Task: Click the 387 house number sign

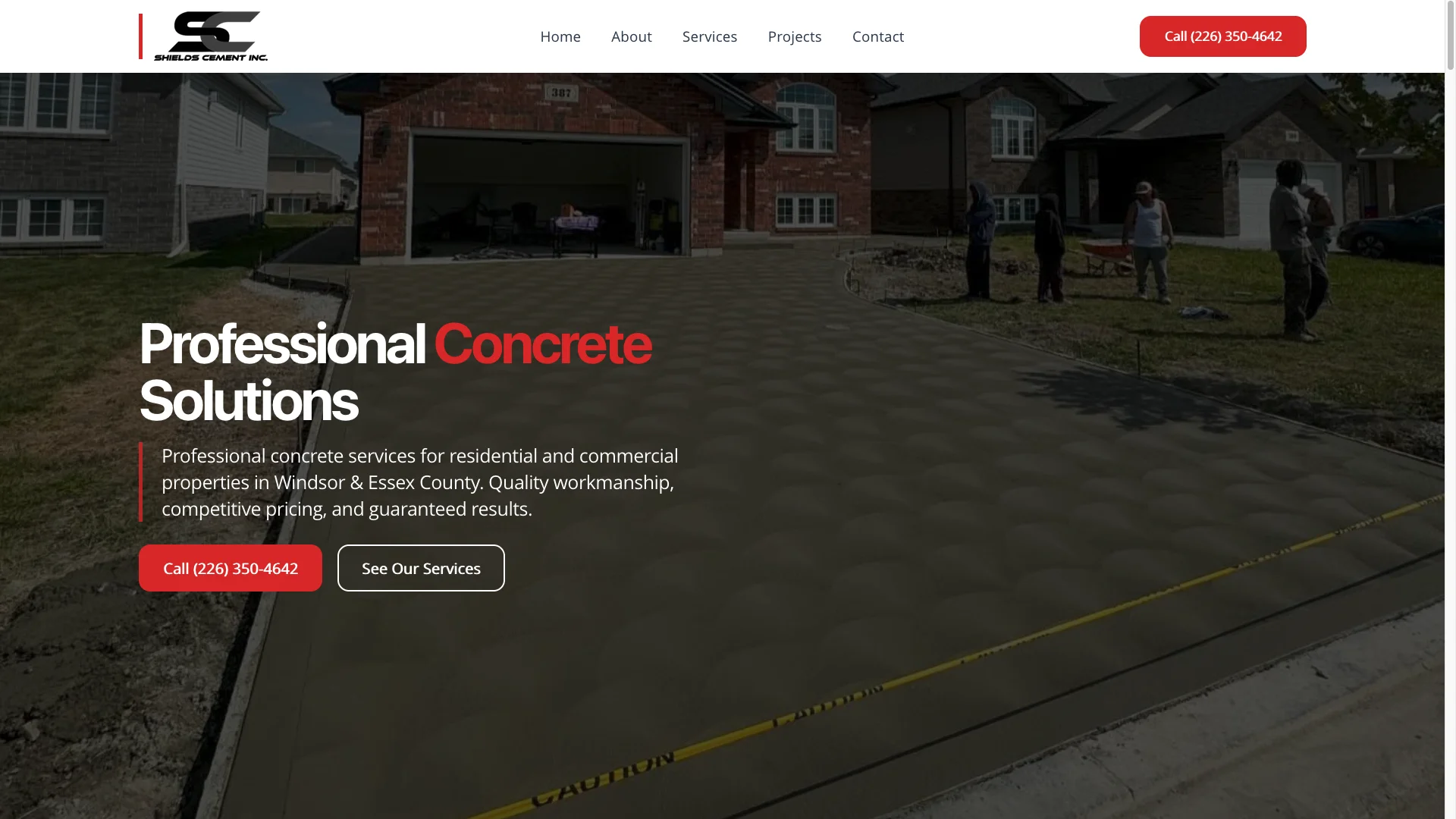Action: [561, 93]
